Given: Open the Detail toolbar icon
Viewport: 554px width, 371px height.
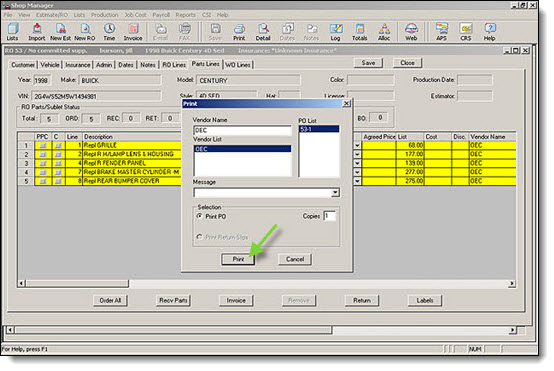Looking at the screenshot, I should point(263,32).
